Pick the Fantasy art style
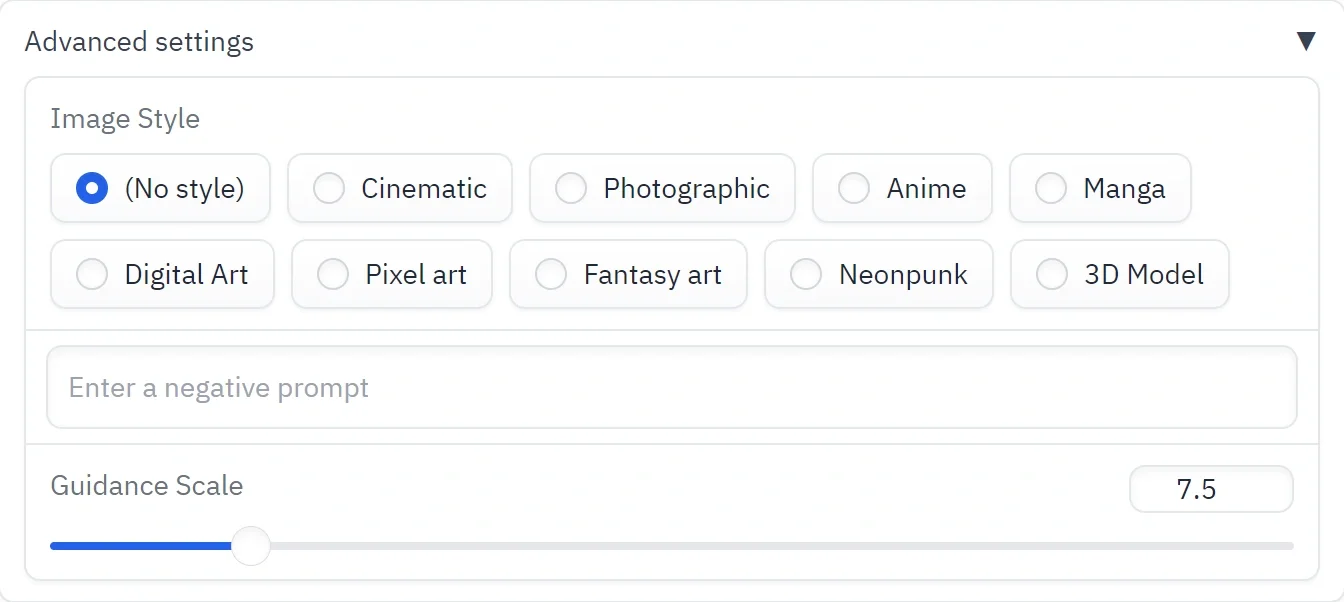This screenshot has width=1344, height=602. 551,274
